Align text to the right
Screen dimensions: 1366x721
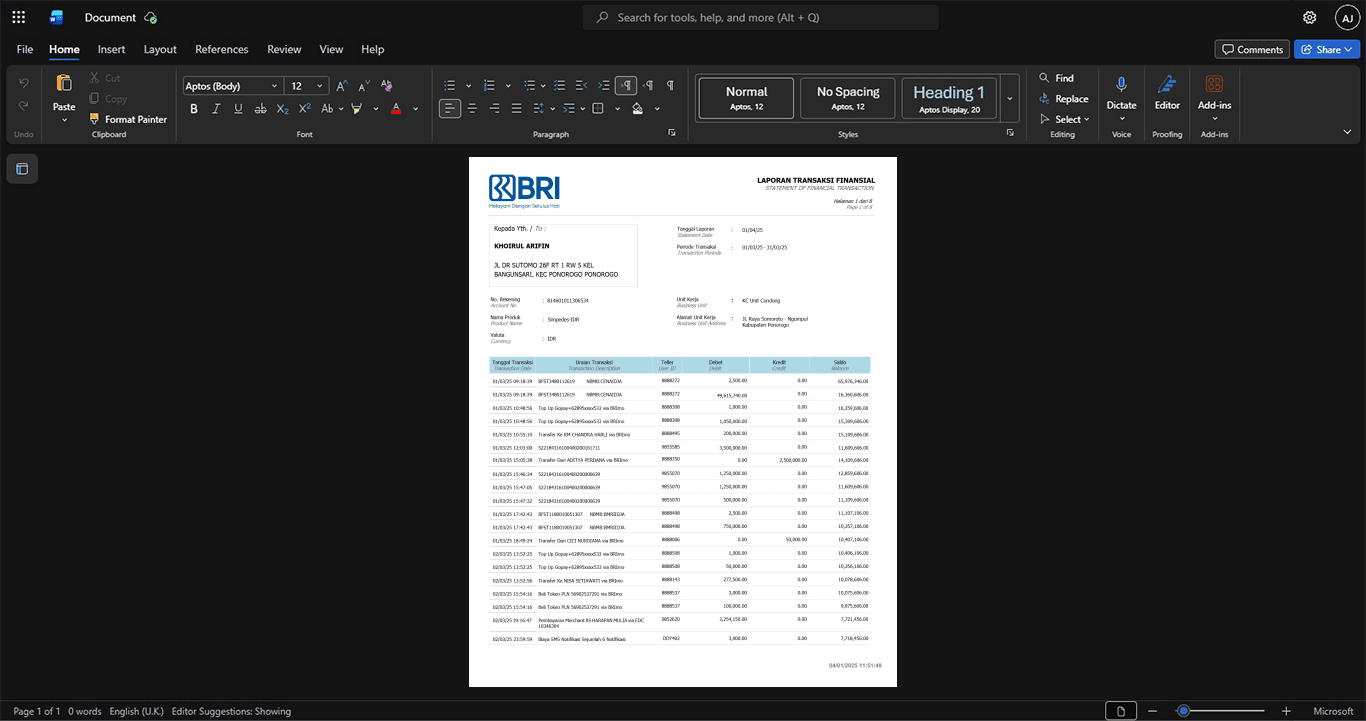coord(494,108)
